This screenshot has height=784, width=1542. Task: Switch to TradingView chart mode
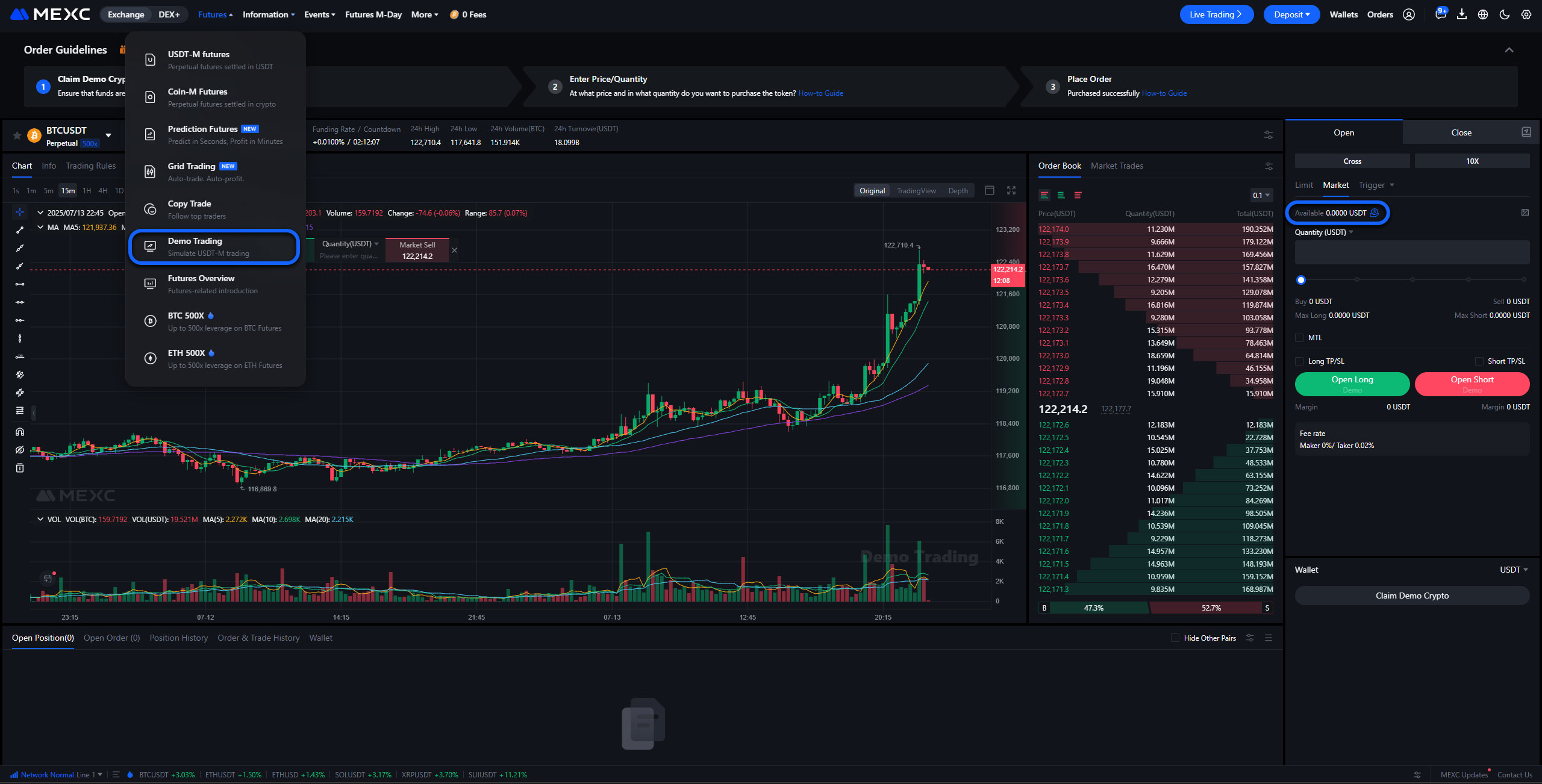click(916, 191)
